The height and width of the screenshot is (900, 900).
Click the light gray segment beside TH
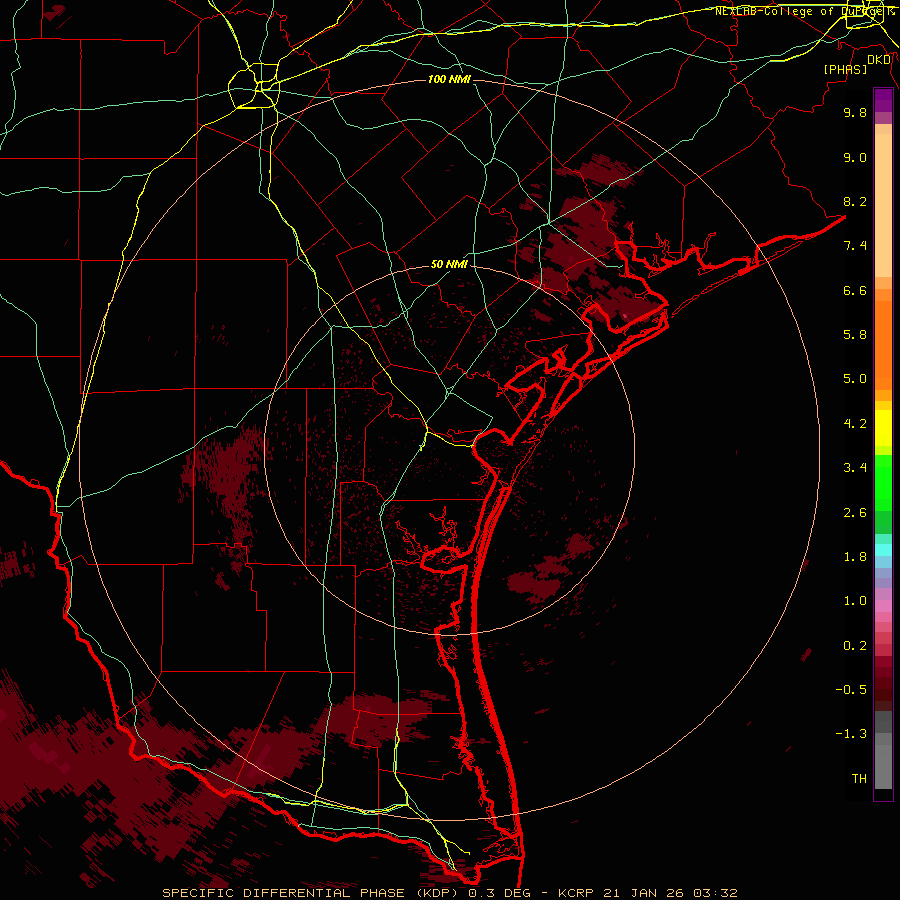coord(883,767)
